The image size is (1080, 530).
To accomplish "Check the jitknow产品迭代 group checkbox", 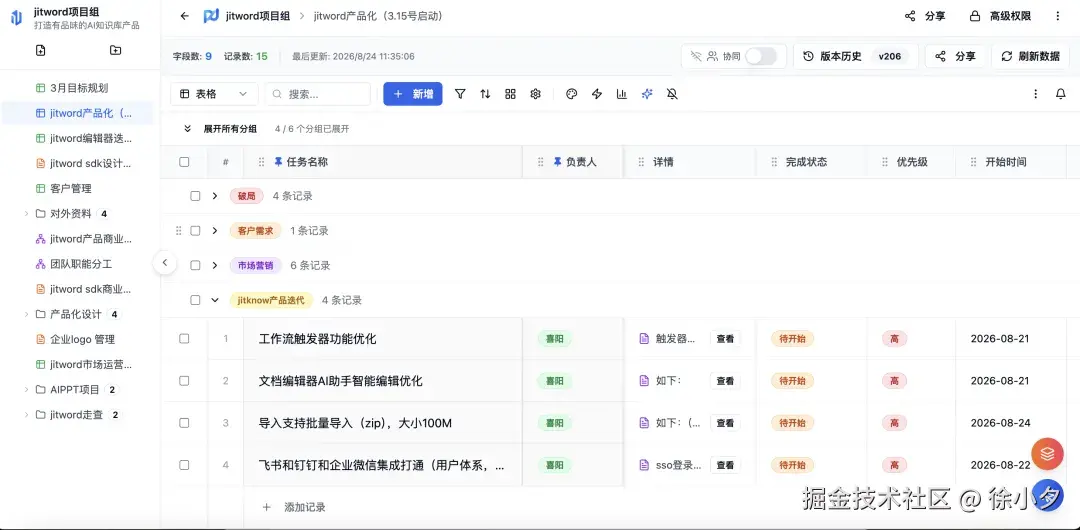I will point(195,300).
